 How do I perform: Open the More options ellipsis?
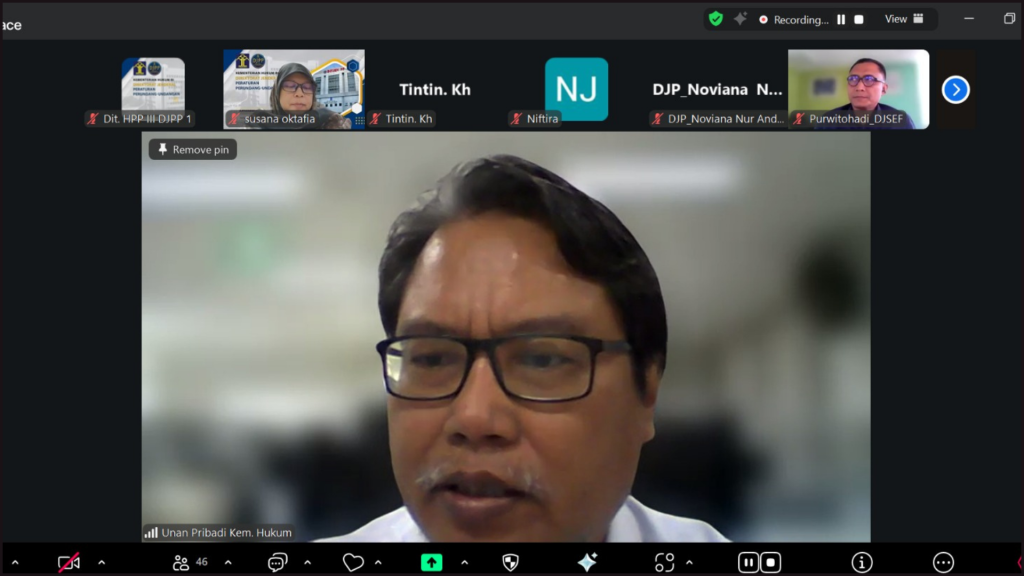(943, 562)
